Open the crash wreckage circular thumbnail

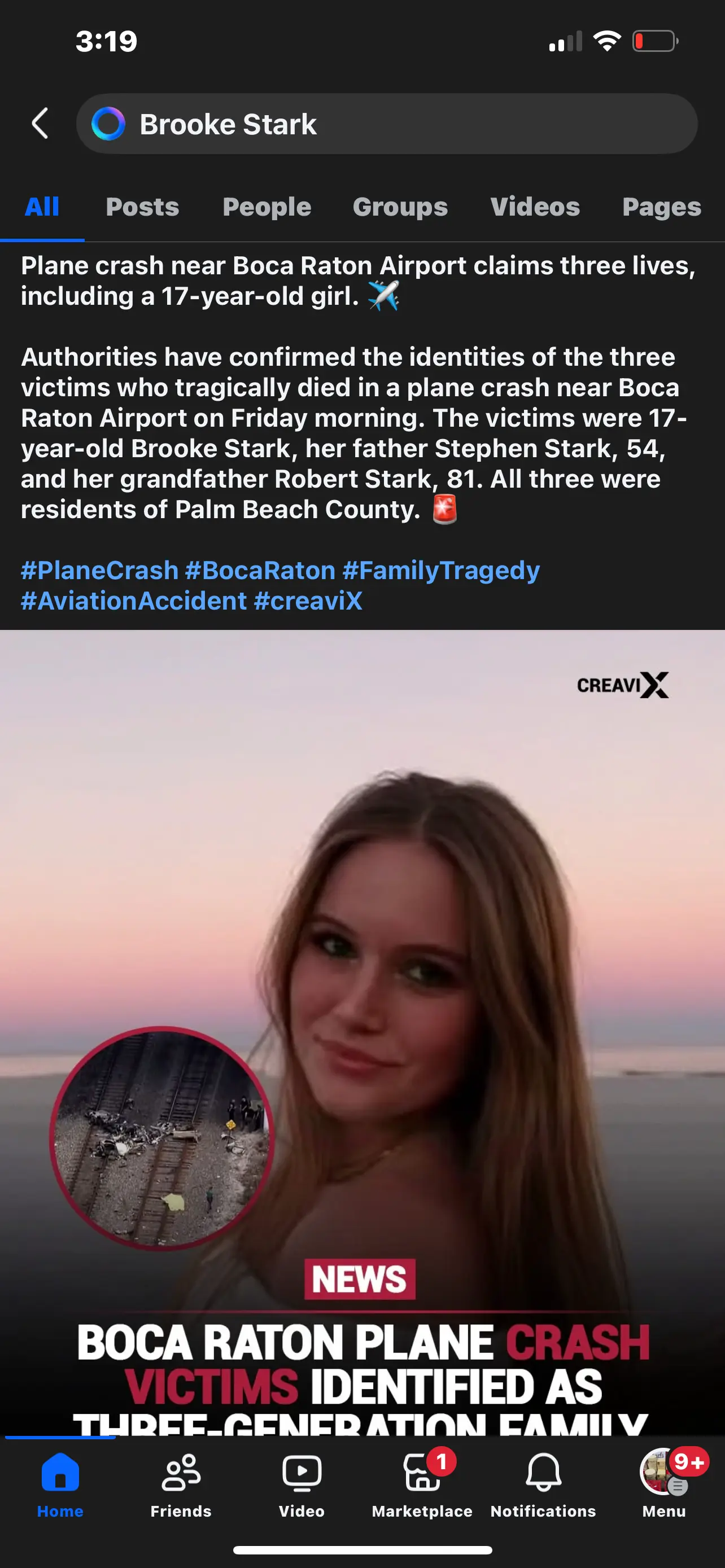[162, 1138]
